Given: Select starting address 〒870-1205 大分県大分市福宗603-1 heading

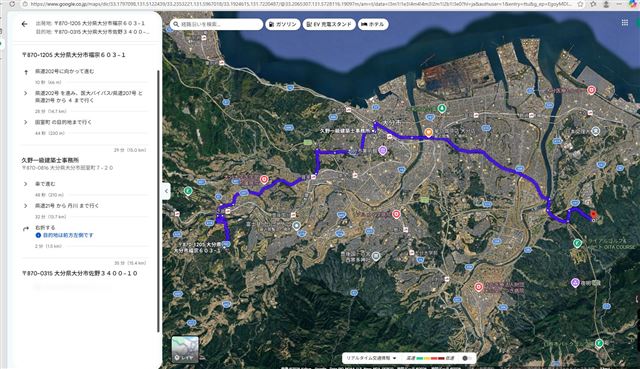Looking at the screenshot, I should pyautogui.click(x=73, y=55).
